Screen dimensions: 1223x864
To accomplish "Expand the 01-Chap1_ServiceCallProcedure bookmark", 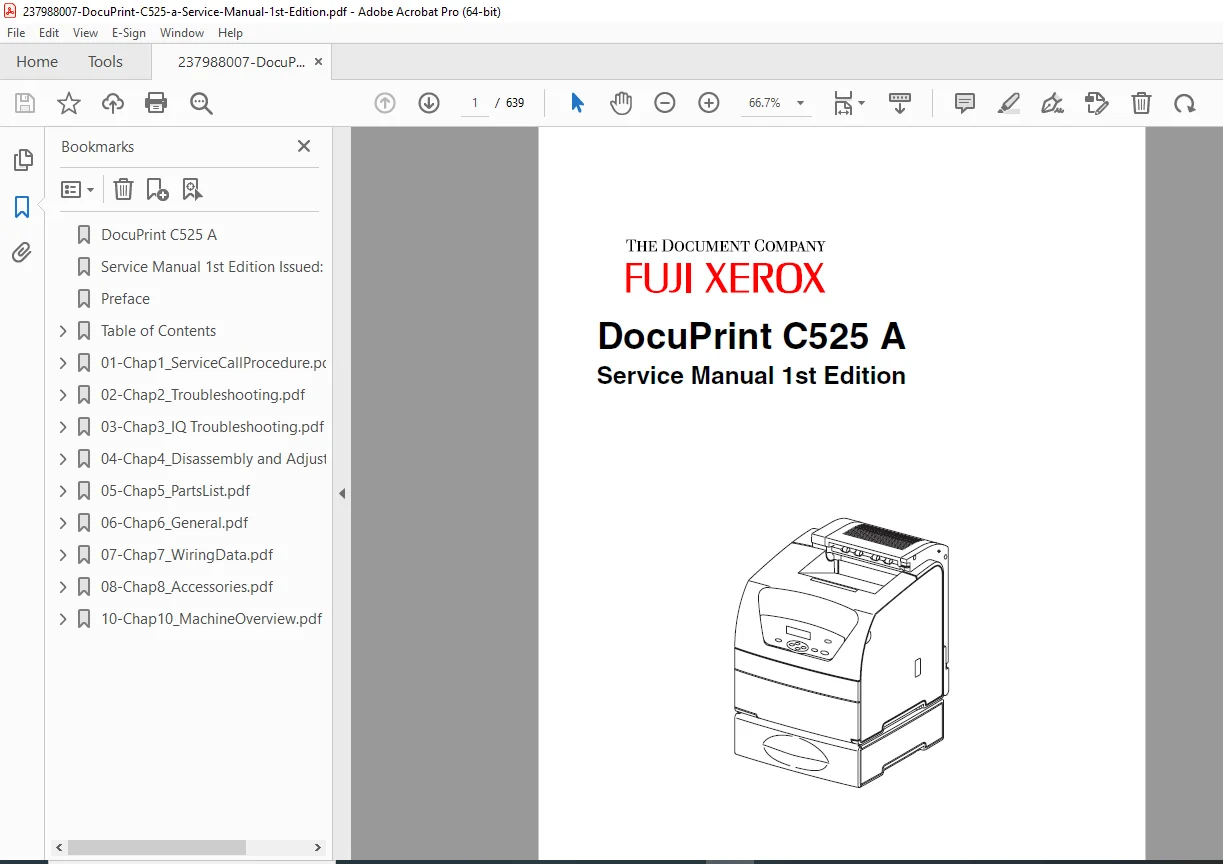I will click(x=63, y=363).
